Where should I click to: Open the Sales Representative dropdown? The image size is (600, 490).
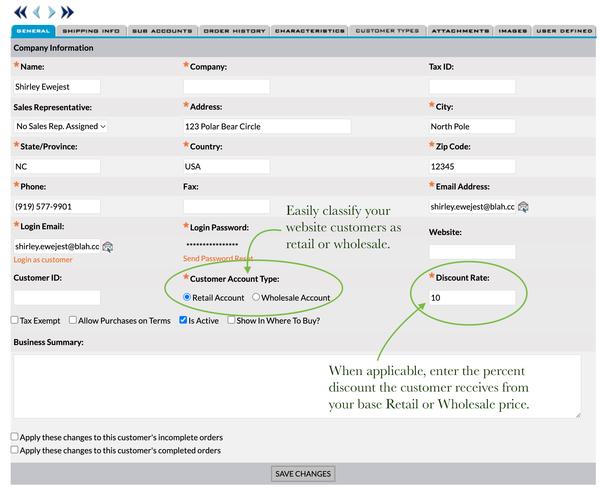pos(61,126)
